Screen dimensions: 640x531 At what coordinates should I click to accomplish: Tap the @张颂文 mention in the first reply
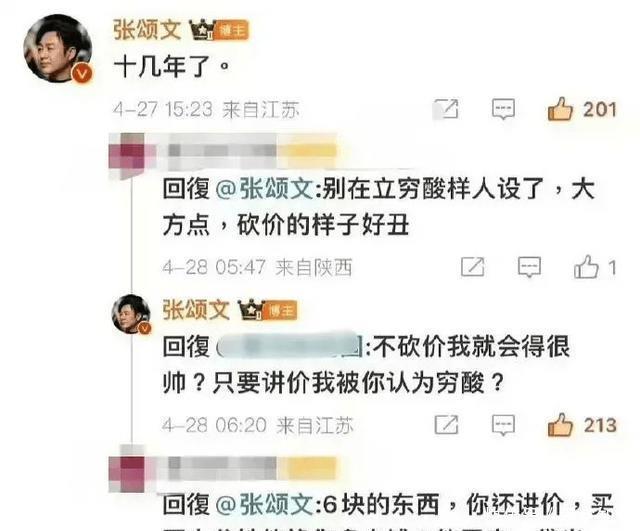click(x=264, y=189)
